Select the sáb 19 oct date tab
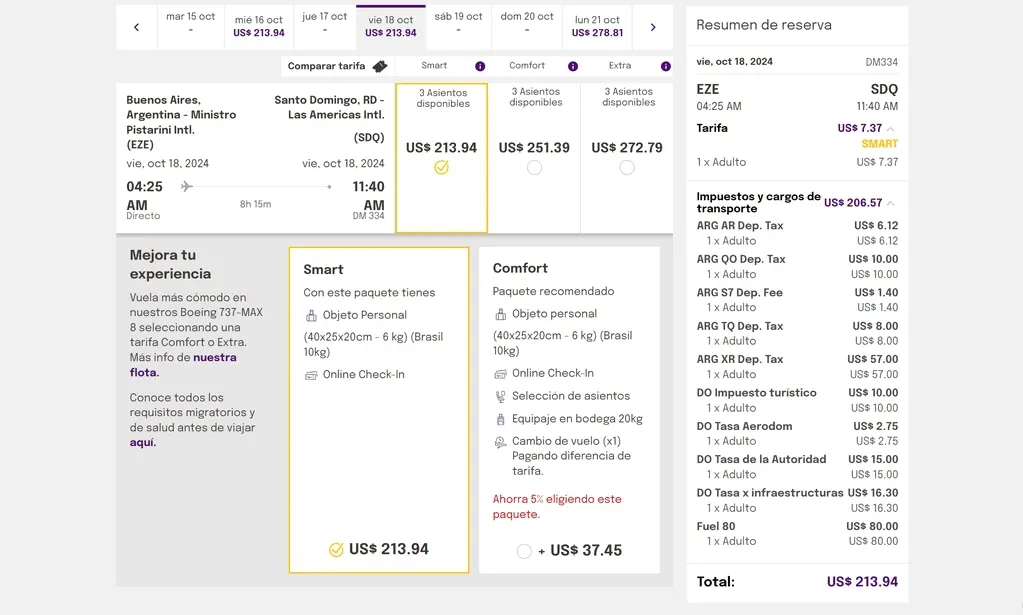 (x=458, y=22)
